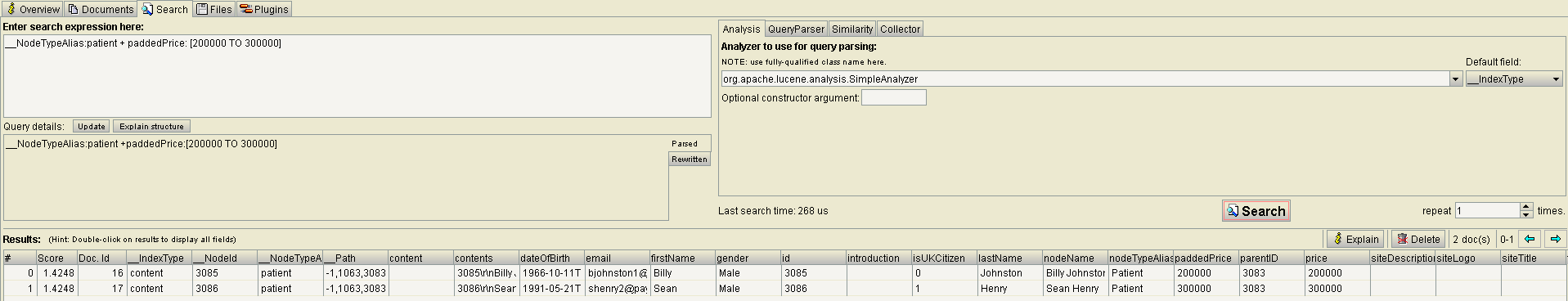
Task: Click the email column header
Action: point(617,258)
